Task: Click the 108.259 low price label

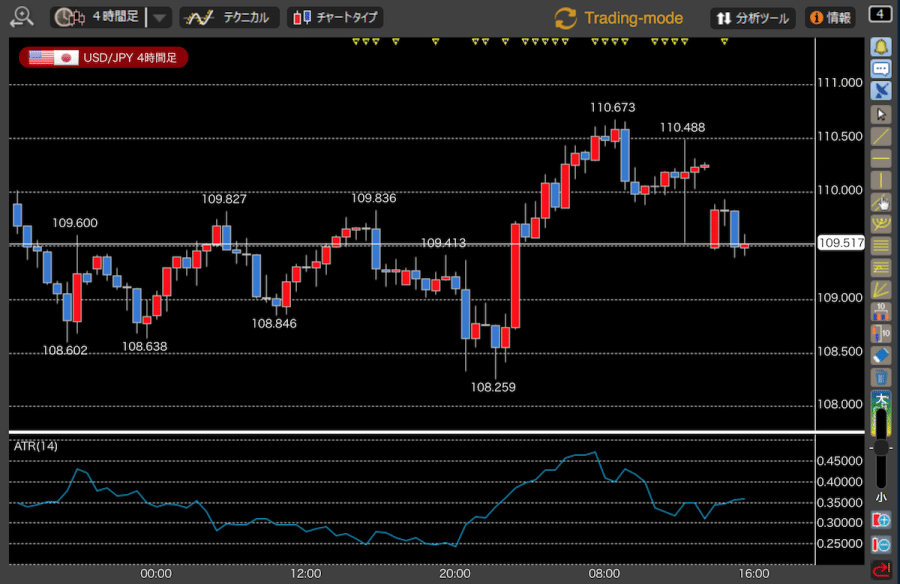Action: (x=493, y=387)
